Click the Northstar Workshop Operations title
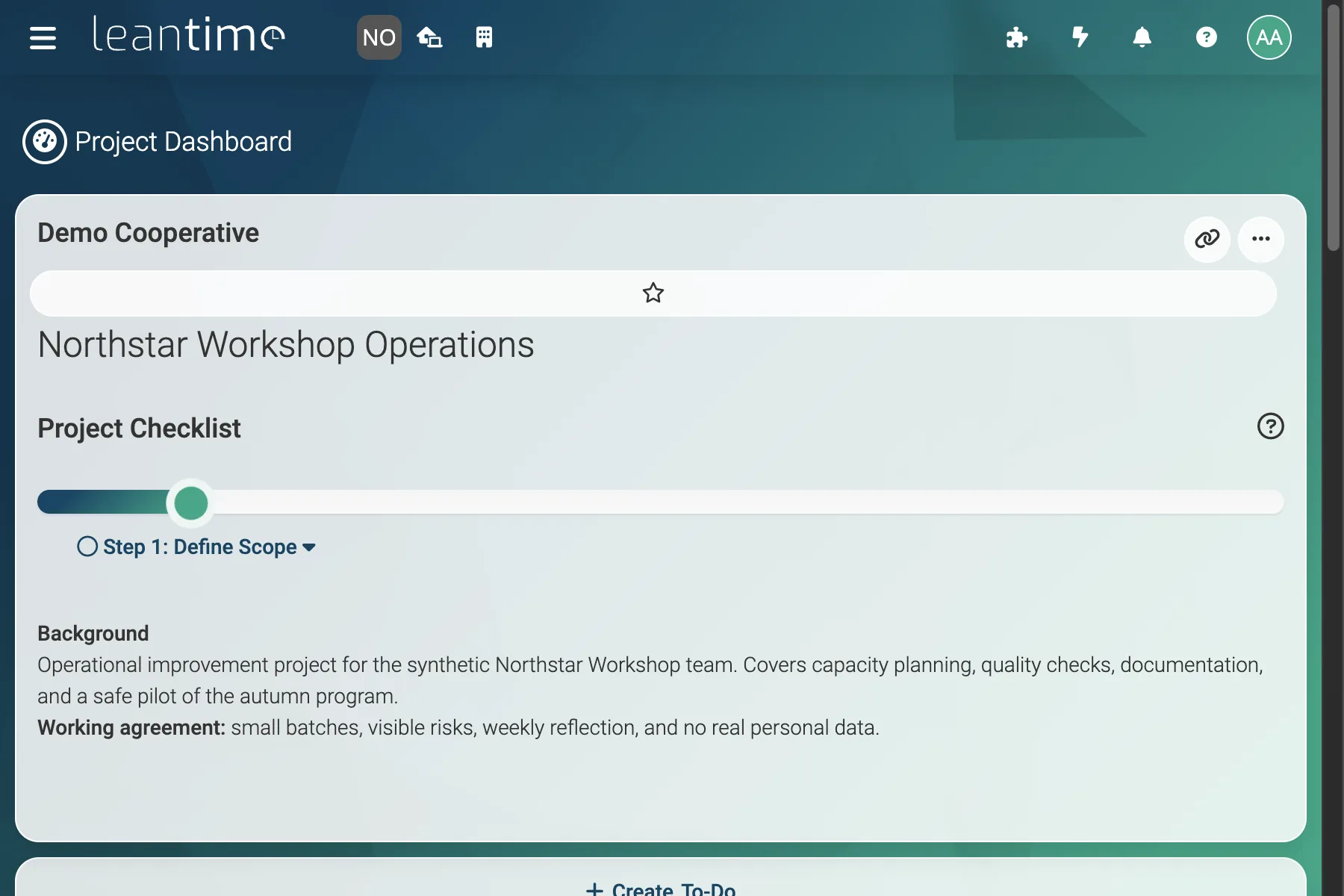The height and width of the screenshot is (896, 1344). 286,345
